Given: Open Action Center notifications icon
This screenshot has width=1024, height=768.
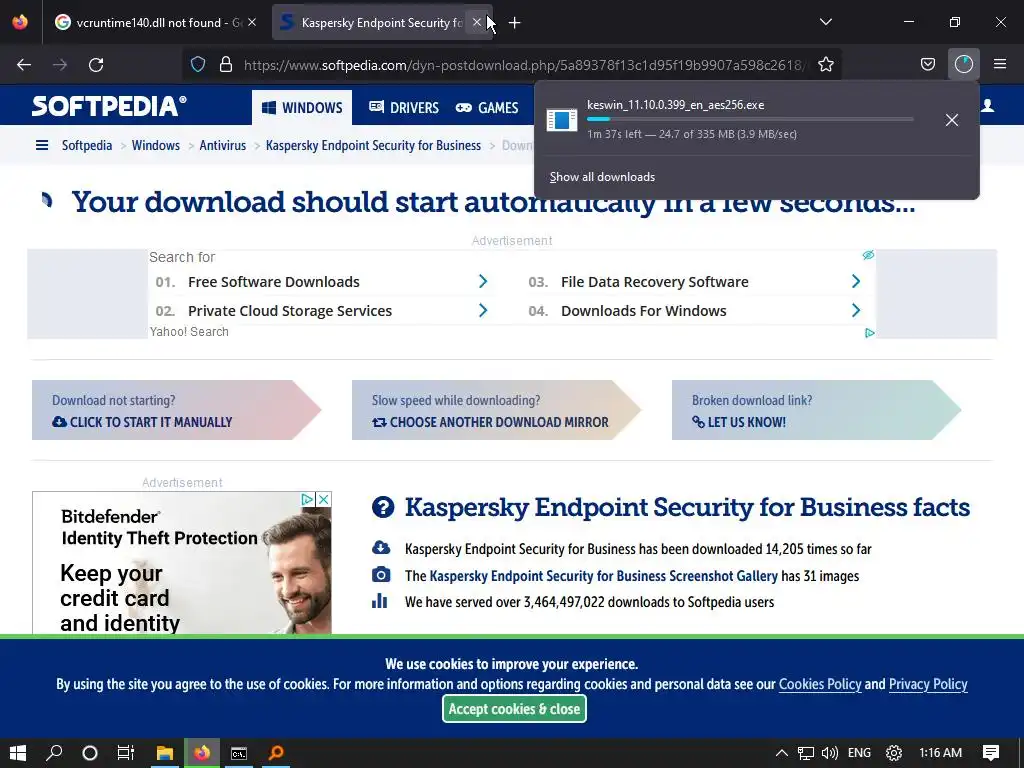Looking at the screenshot, I should point(991,753).
